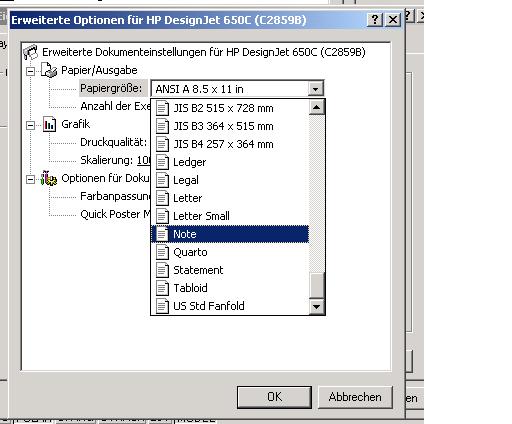Click the page icon next to Tabloid
Viewport: 512px width, 424px height.
(162, 288)
